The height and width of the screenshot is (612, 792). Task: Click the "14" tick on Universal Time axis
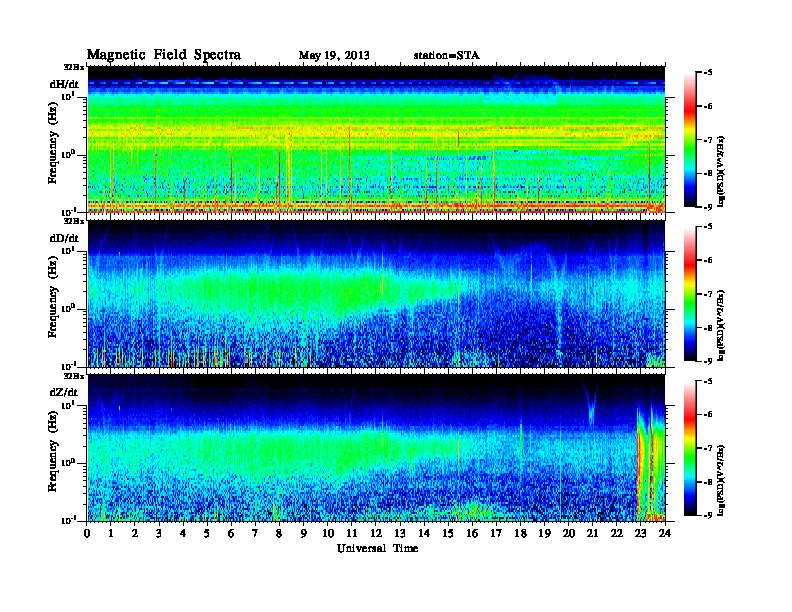pos(424,533)
